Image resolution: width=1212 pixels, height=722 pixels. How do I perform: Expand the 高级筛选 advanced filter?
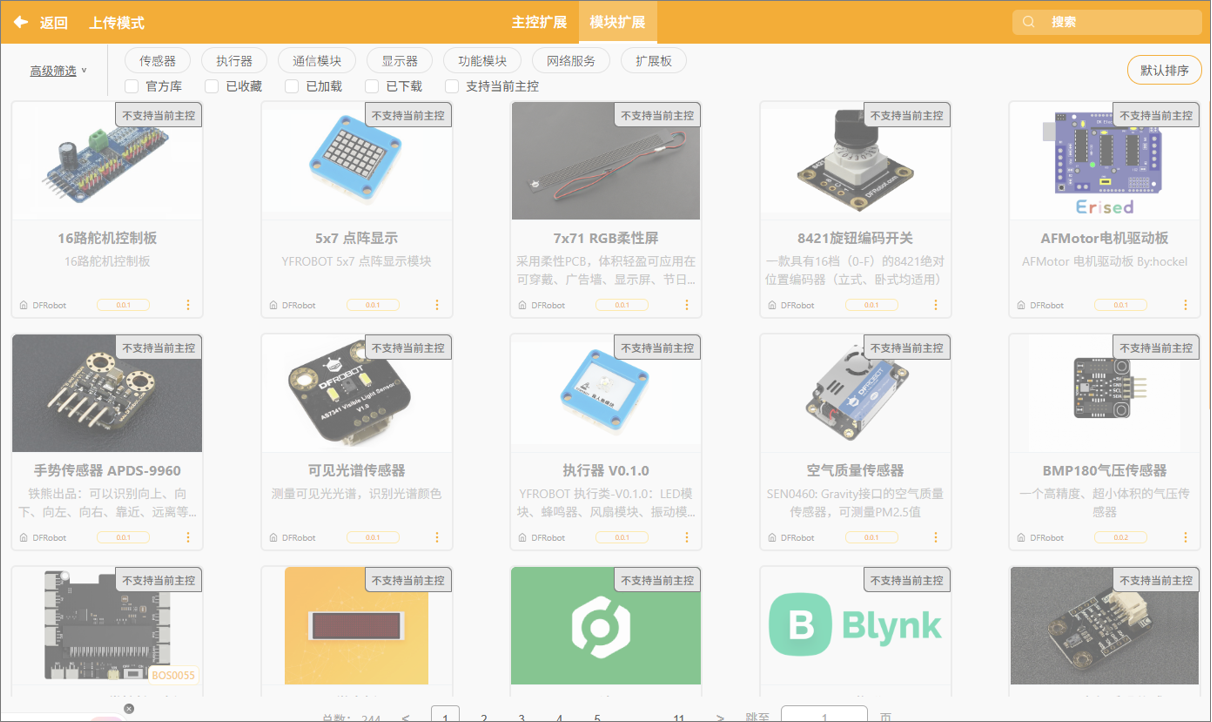(58, 71)
